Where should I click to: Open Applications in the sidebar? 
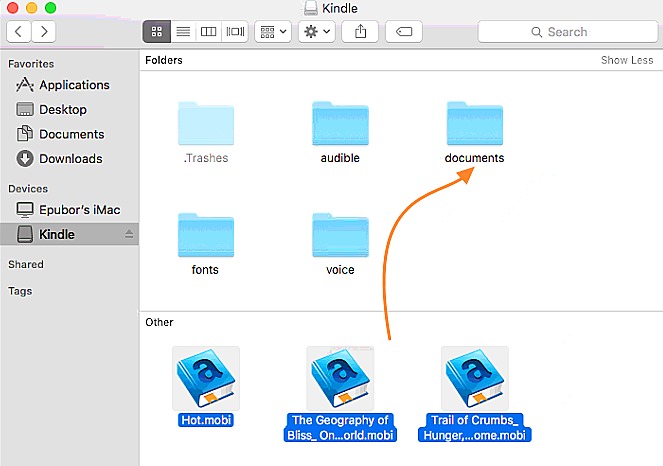coord(70,85)
